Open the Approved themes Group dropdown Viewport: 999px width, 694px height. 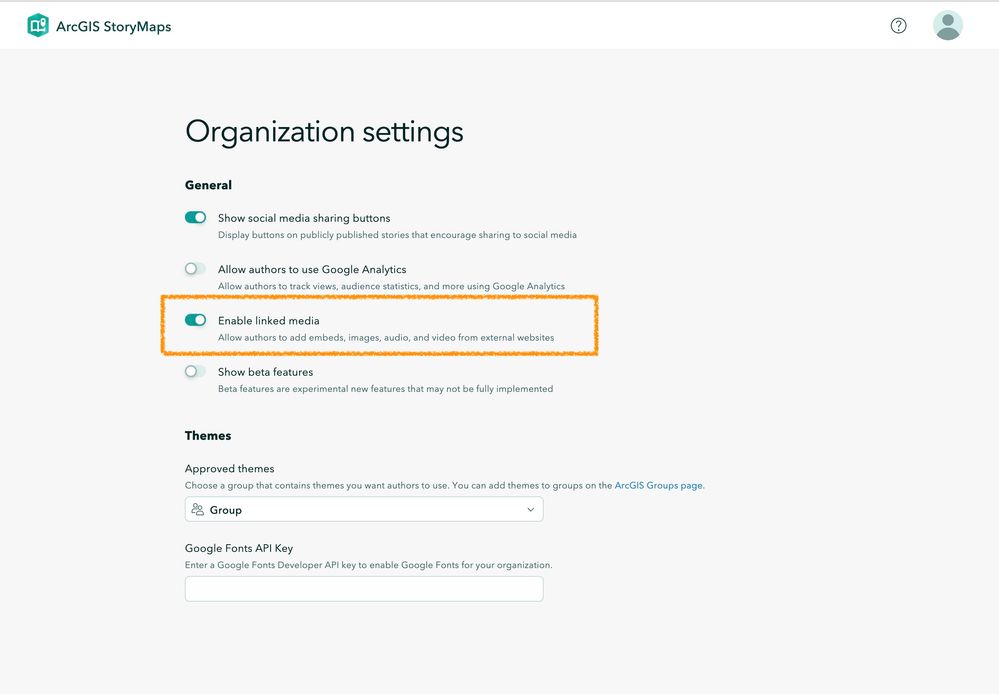364,510
